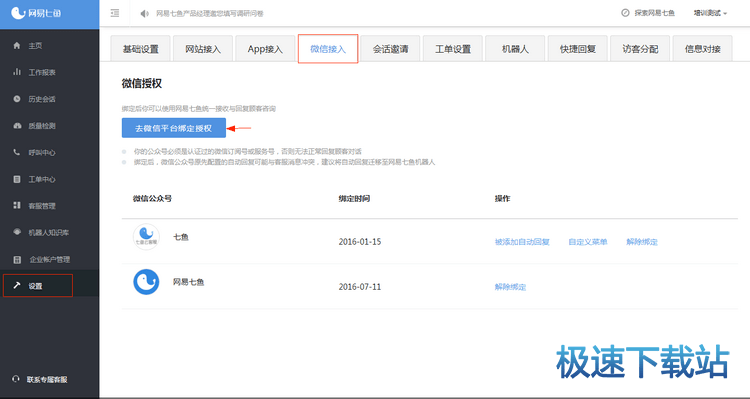This screenshot has height=399, width=750.
Task: Click the speaker announcement icon
Action: click(144, 13)
